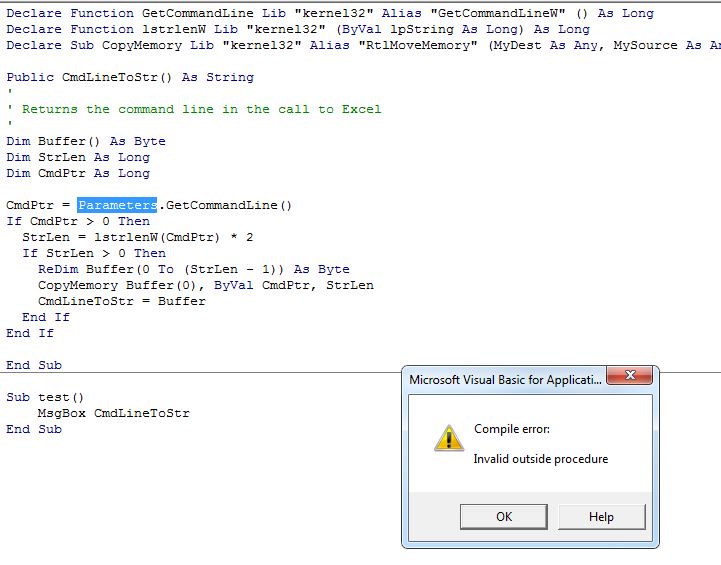Click the Declare Function GetCommandLine line
The width and height of the screenshot is (721, 565).
pyautogui.click(x=330, y=13)
